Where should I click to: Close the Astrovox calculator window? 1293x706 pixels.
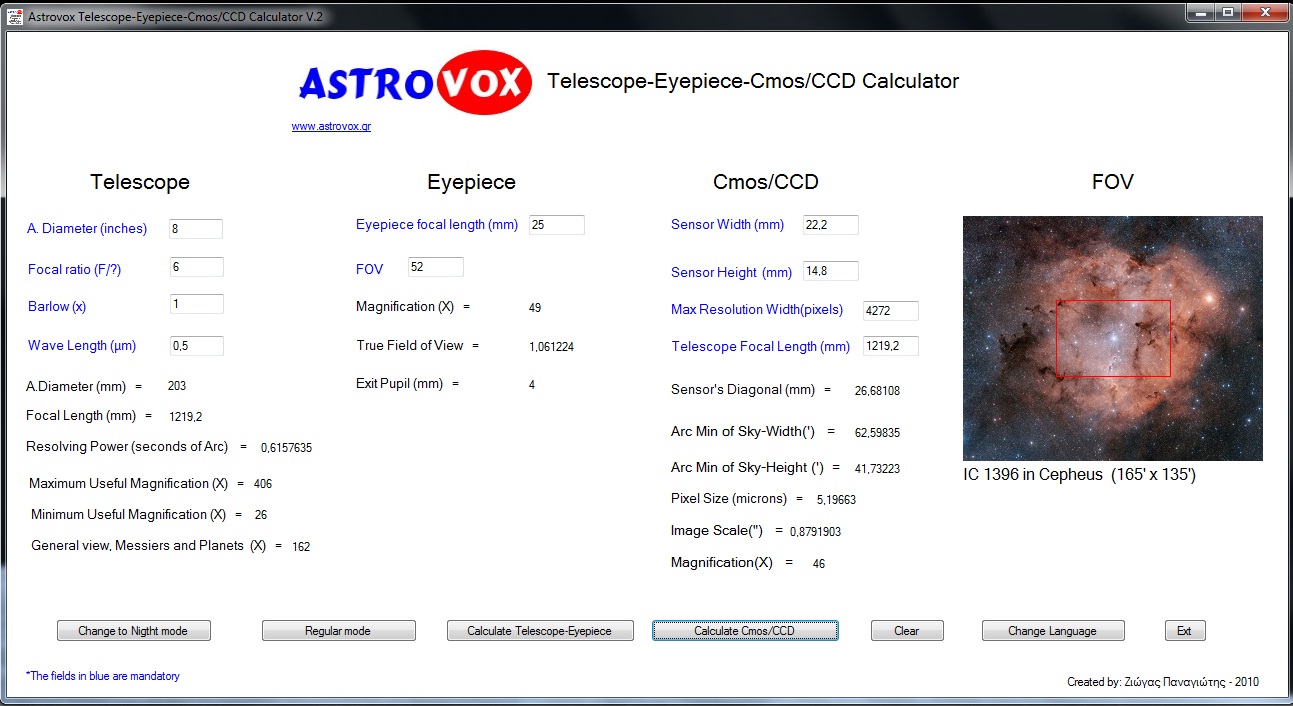(1263, 13)
